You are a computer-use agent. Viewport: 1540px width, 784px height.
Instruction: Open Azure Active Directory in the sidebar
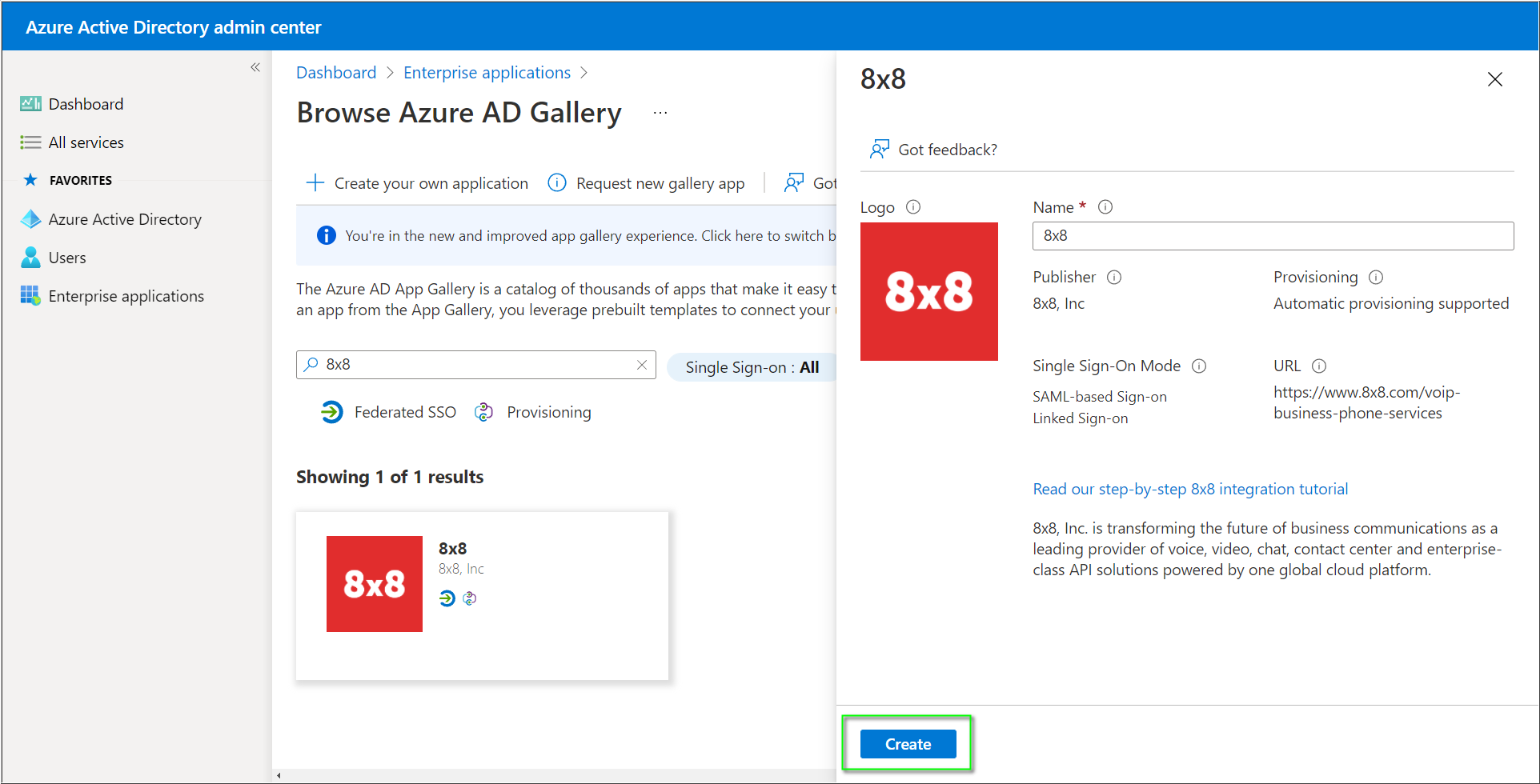pyautogui.click(x=125, y=219)
